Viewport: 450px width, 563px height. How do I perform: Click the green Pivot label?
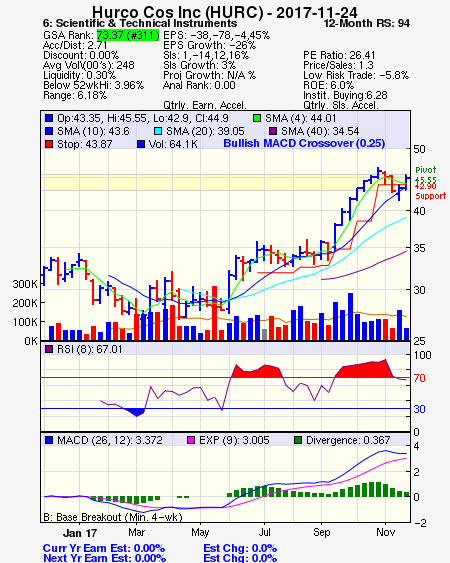426,170
